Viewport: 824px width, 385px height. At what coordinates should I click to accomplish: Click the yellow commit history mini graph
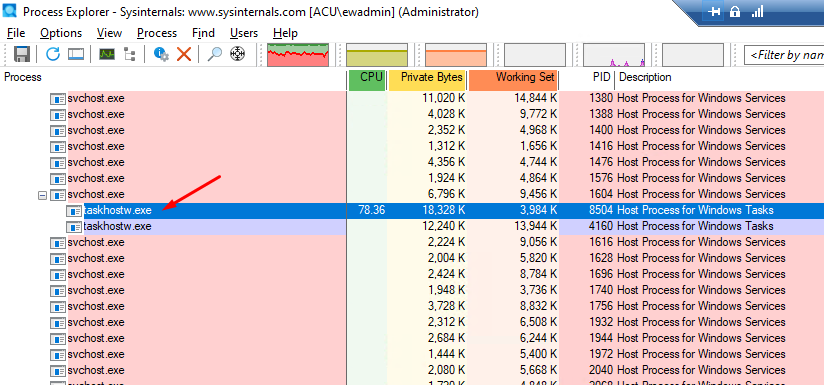point(377,55)
